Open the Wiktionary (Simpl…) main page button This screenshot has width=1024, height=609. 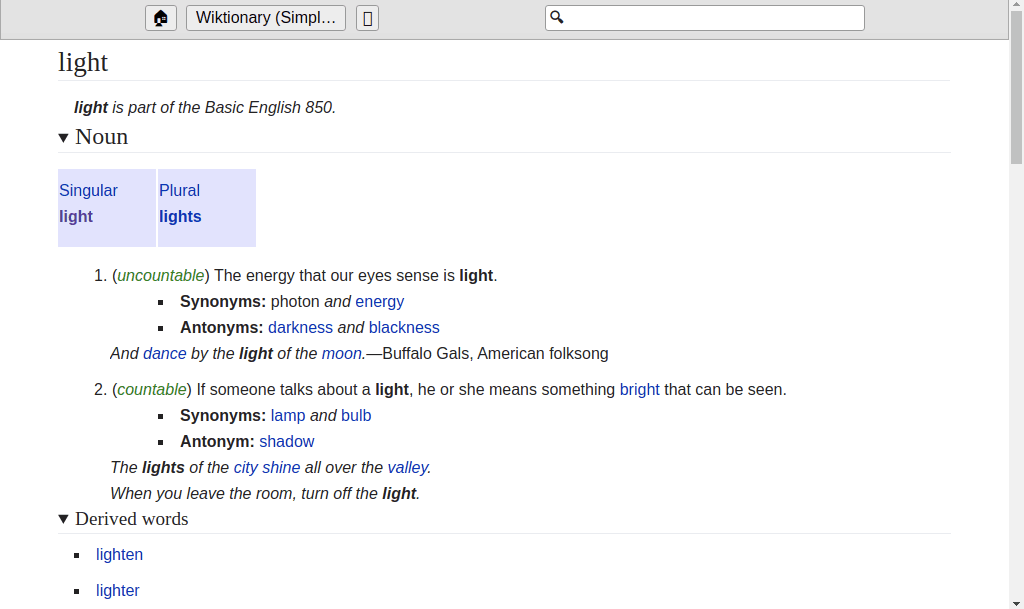point(265,18)
